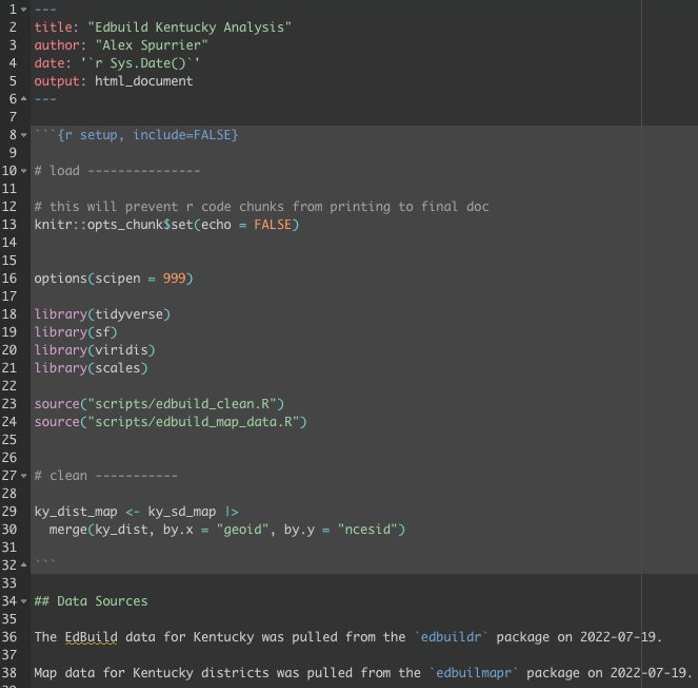Click on library(tidyverse) line
The width and height of the screenshot is (698, 688).
[102, 314]
